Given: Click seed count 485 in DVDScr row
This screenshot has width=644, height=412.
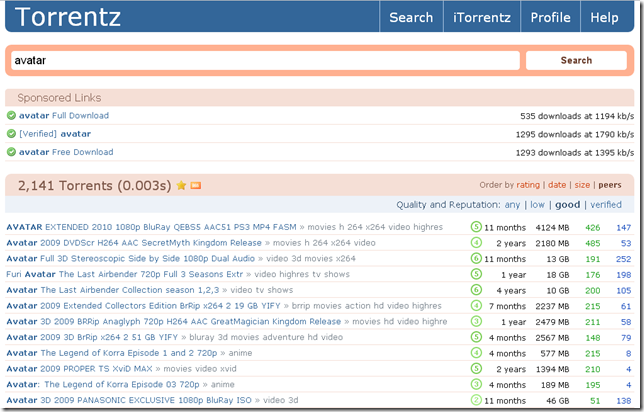Looking at the screenshot, I should (593, 243).
